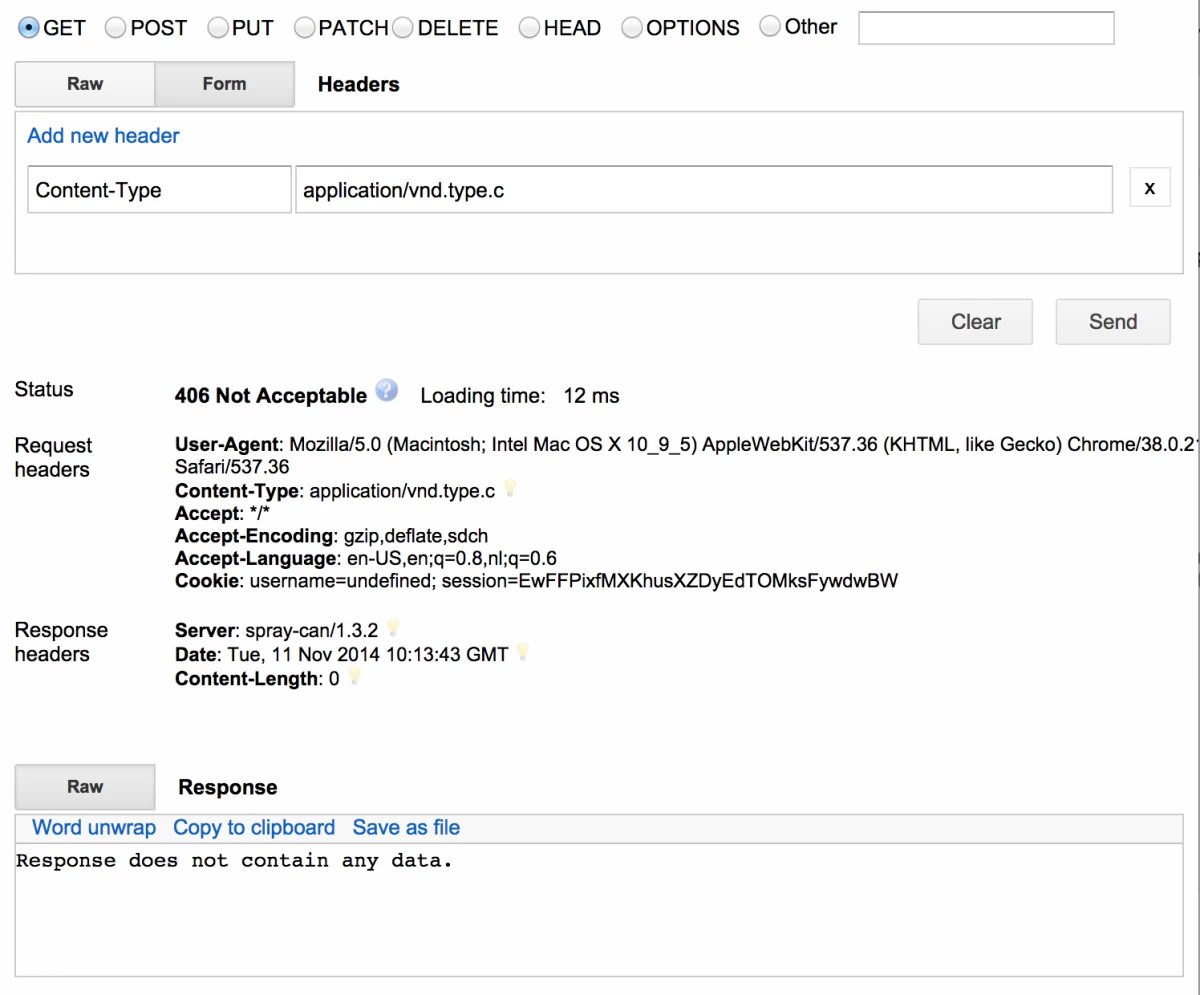1200x995 pixels.
Task: Click the Add new header link
Action: (x=103, y=135)
